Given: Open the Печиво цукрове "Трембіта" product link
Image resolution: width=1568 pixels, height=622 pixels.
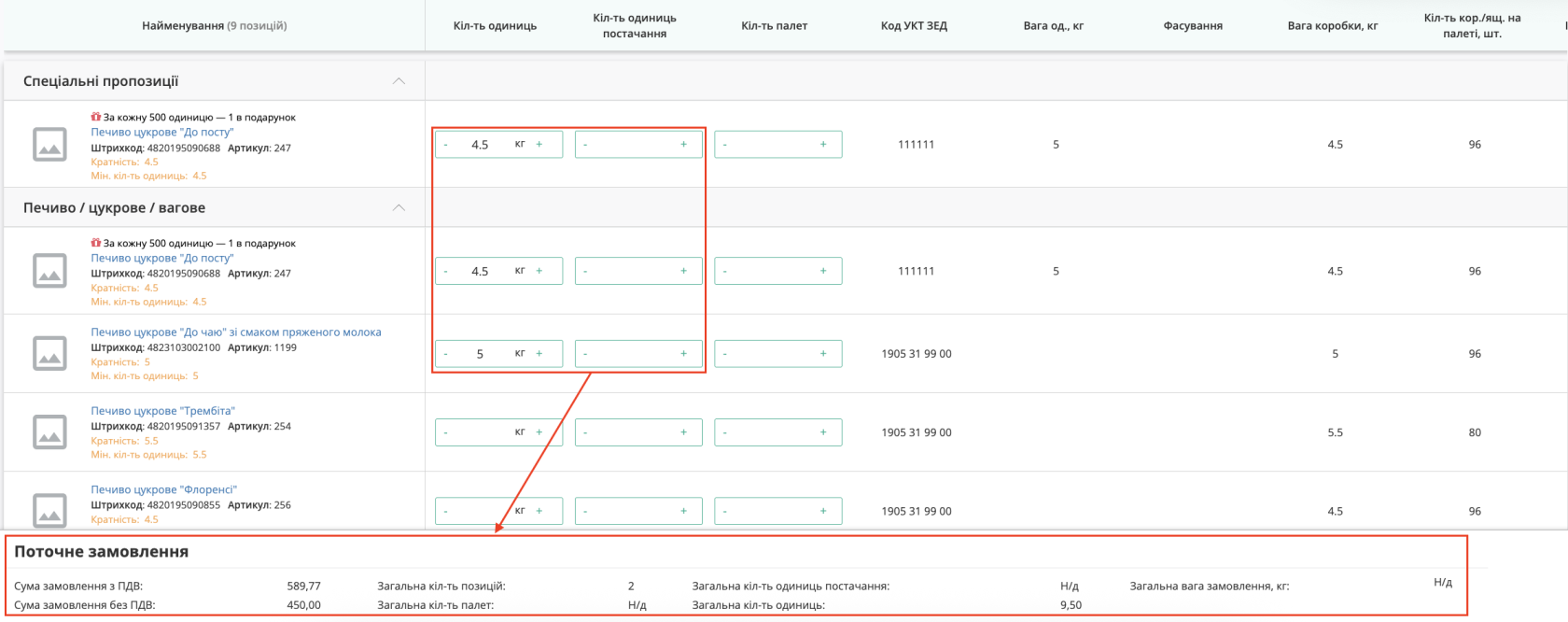Looking at the screenshot, I should coord(162,411).
